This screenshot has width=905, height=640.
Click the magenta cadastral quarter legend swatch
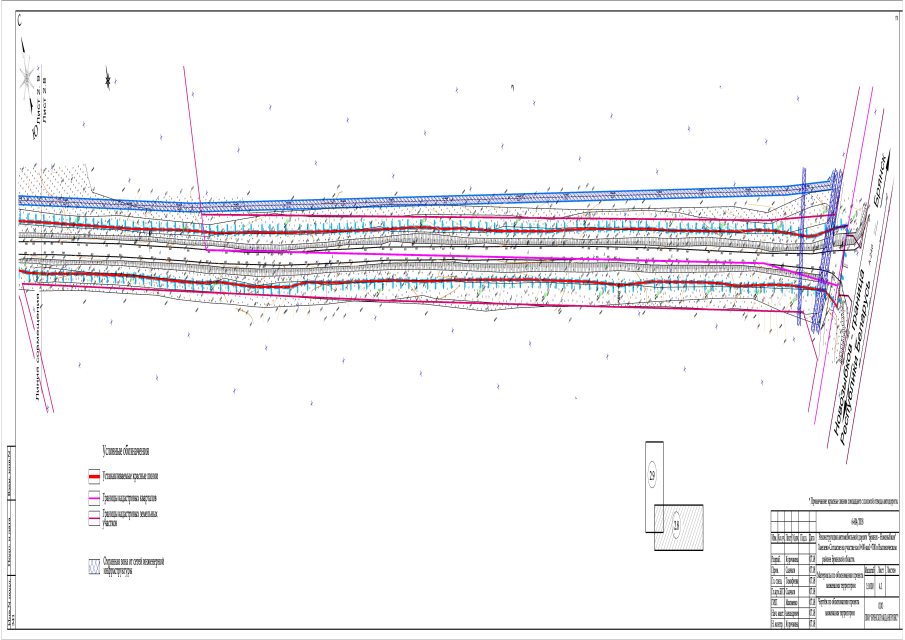94,497
